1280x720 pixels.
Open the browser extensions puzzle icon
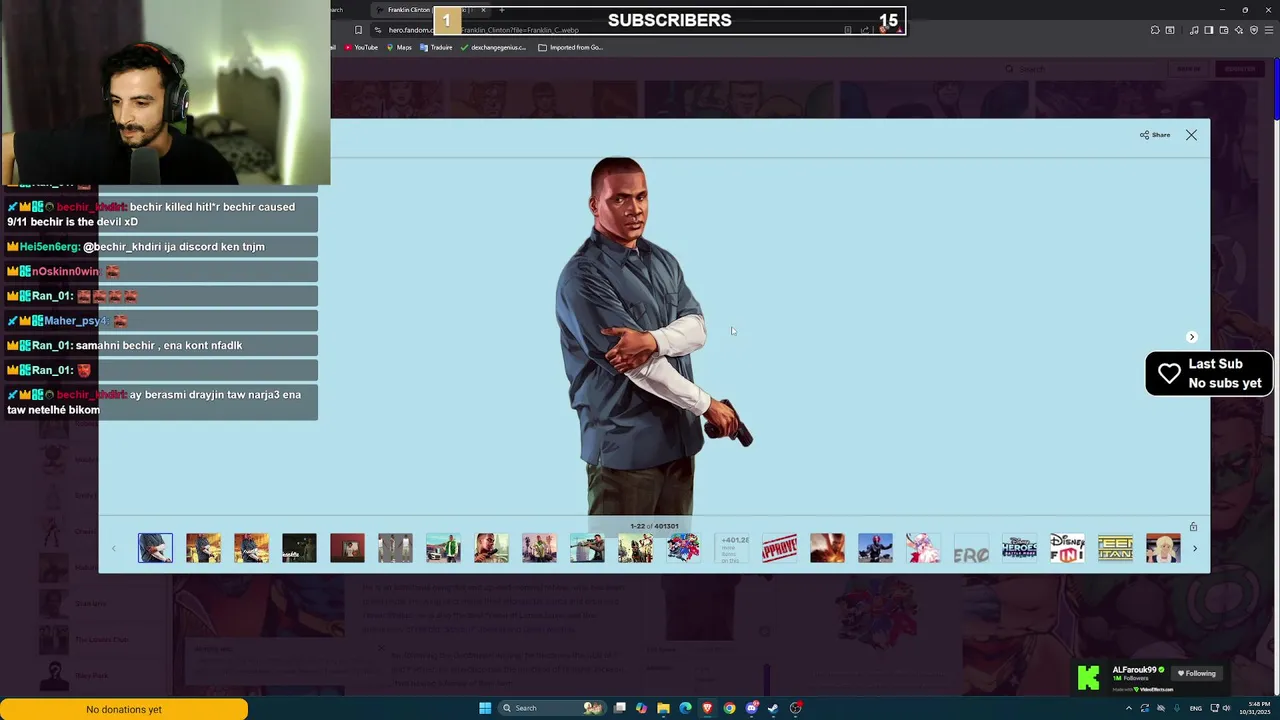1155,30
